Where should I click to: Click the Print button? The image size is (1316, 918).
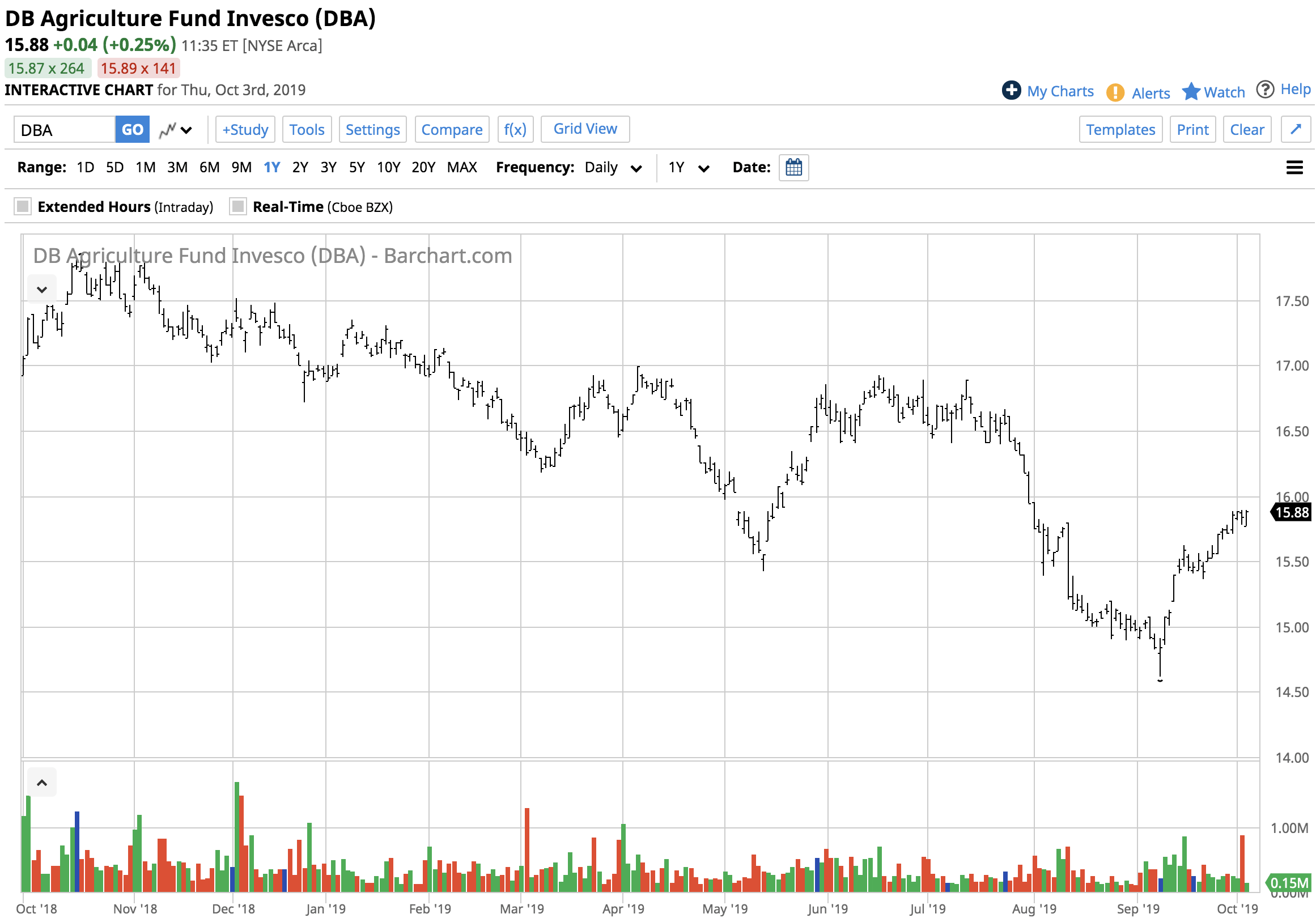1192,129
